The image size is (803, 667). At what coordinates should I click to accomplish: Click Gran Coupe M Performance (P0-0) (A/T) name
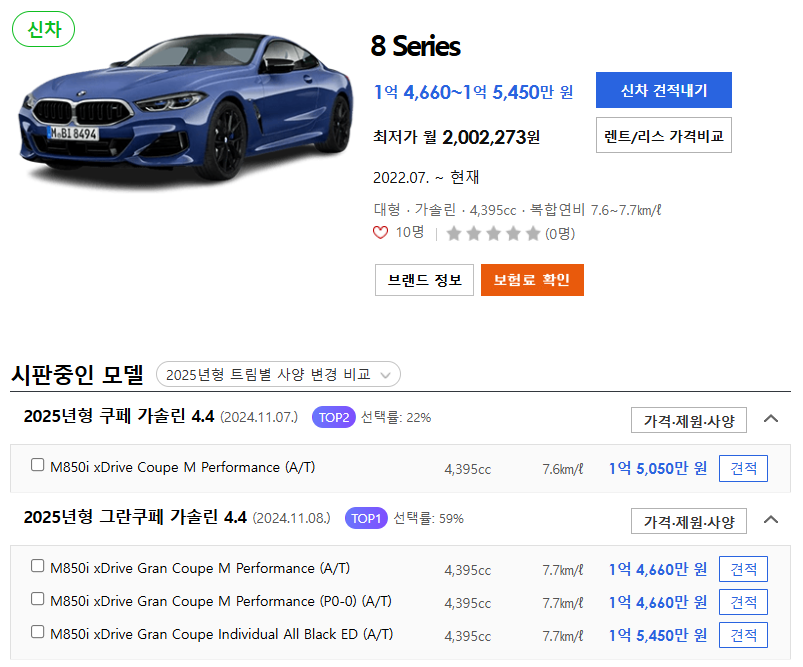click(x=221, y=601)
